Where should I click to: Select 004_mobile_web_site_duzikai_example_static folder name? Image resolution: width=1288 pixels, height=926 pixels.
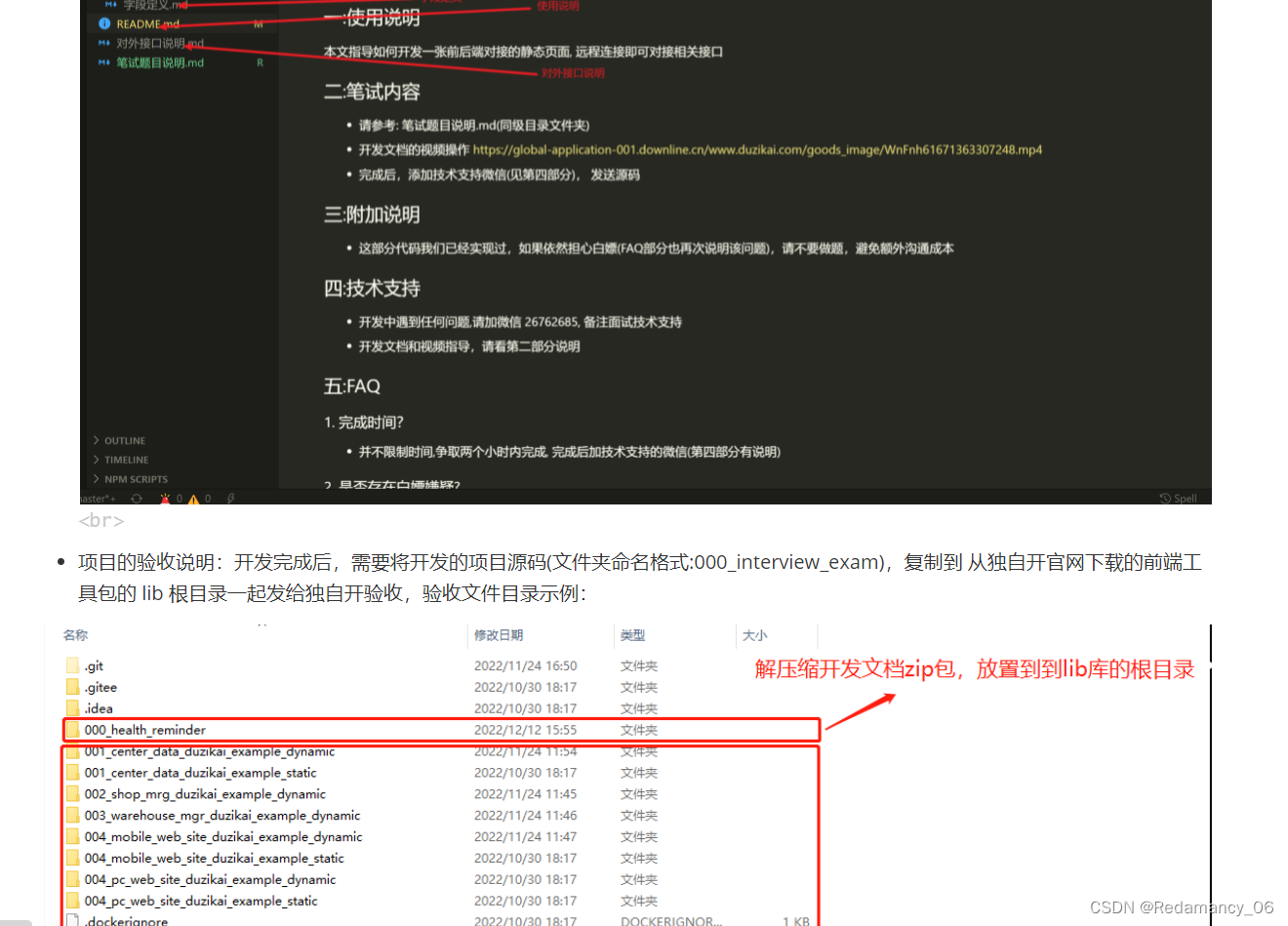pyautogui.click(x=215, y=859)
